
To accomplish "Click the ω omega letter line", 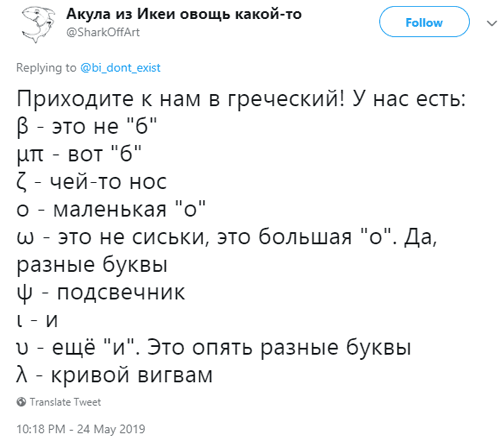I will [227, 237].
